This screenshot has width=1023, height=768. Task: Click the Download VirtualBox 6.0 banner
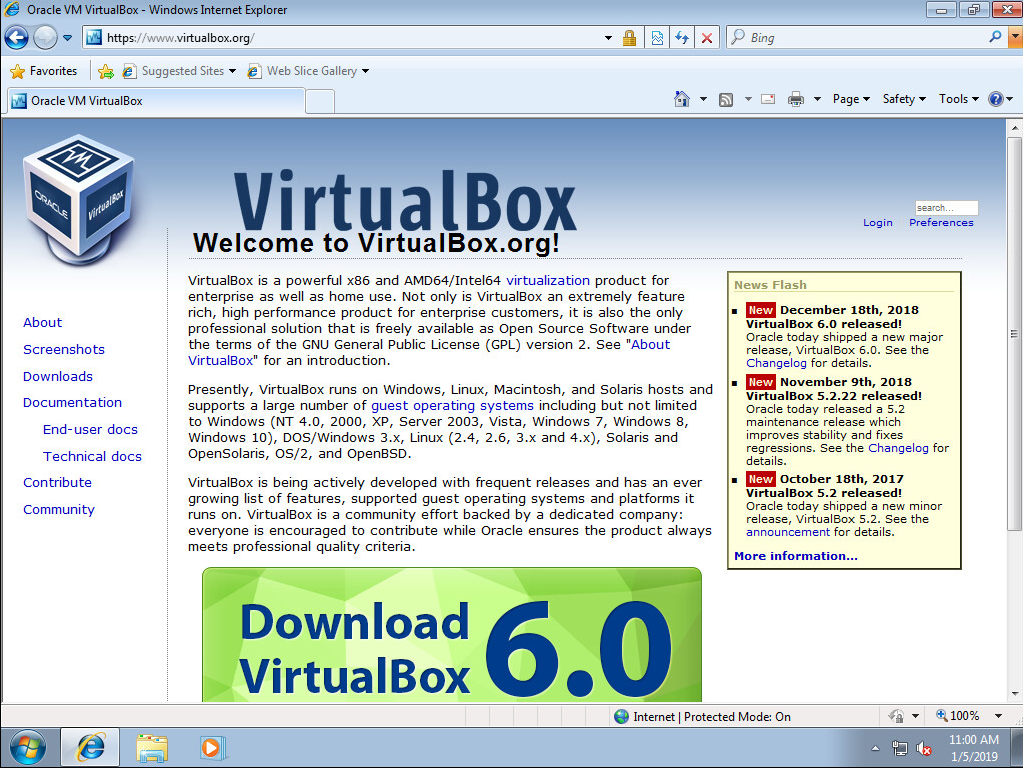[x=451, y=635]
